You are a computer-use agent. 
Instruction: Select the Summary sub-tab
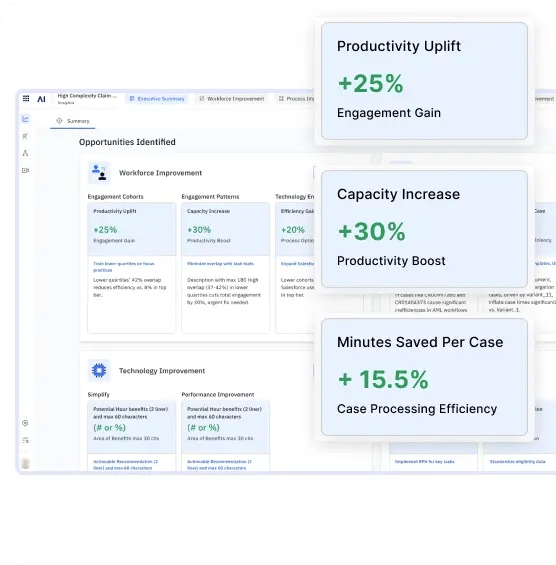(x=73, y=121)
